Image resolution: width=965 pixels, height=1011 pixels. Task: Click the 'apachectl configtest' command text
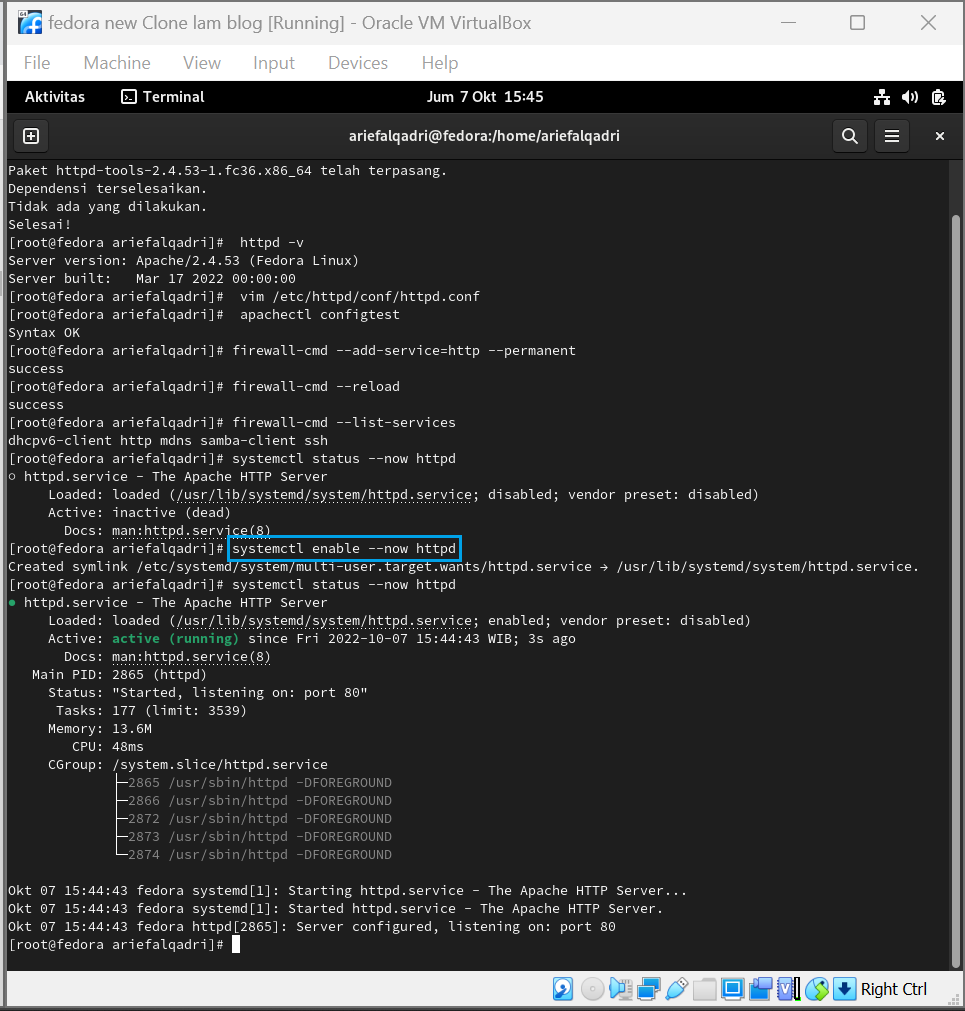coord(320,315)
